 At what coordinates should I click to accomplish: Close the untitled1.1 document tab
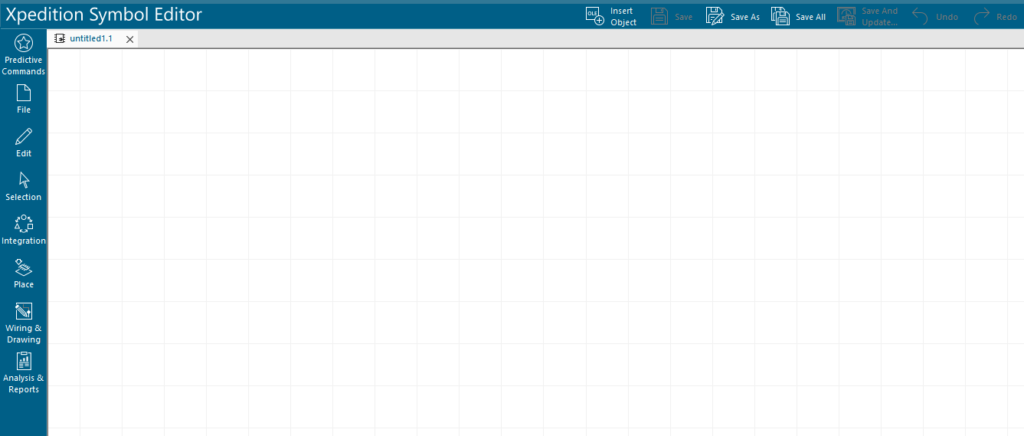point(130,39)
